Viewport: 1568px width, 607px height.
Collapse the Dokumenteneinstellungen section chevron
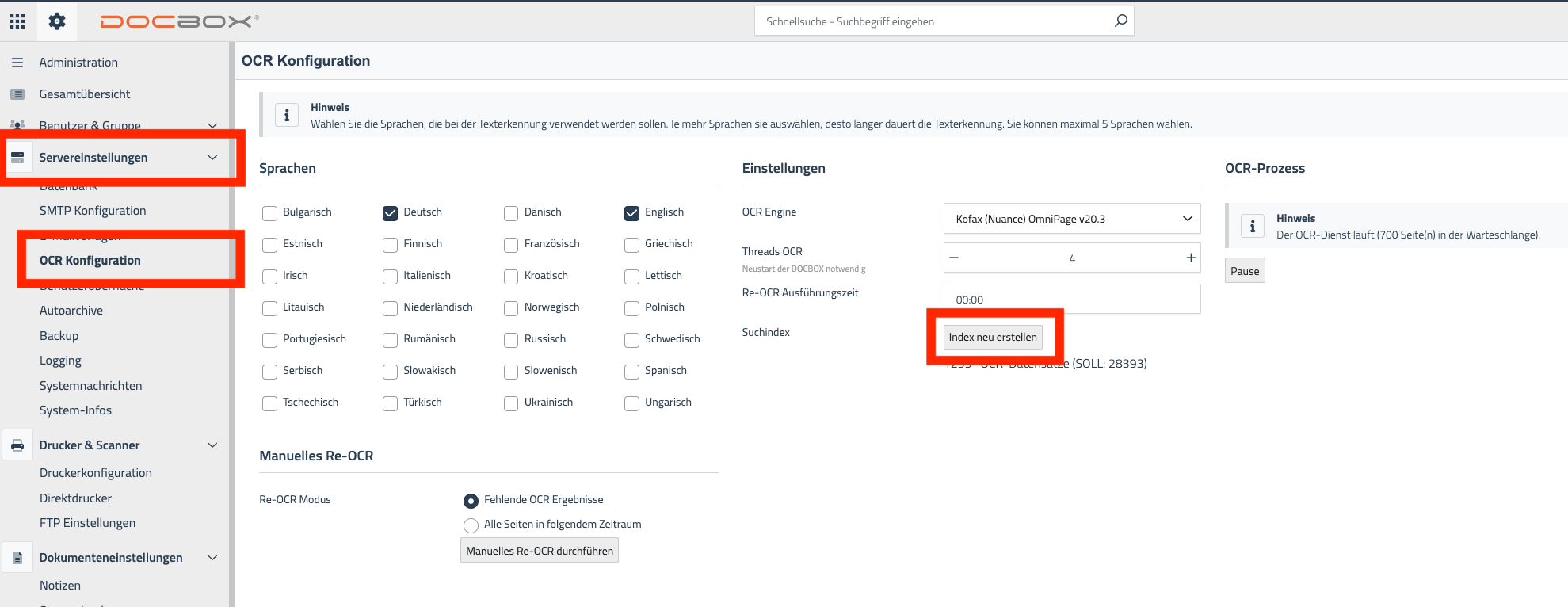pos(212,558)
